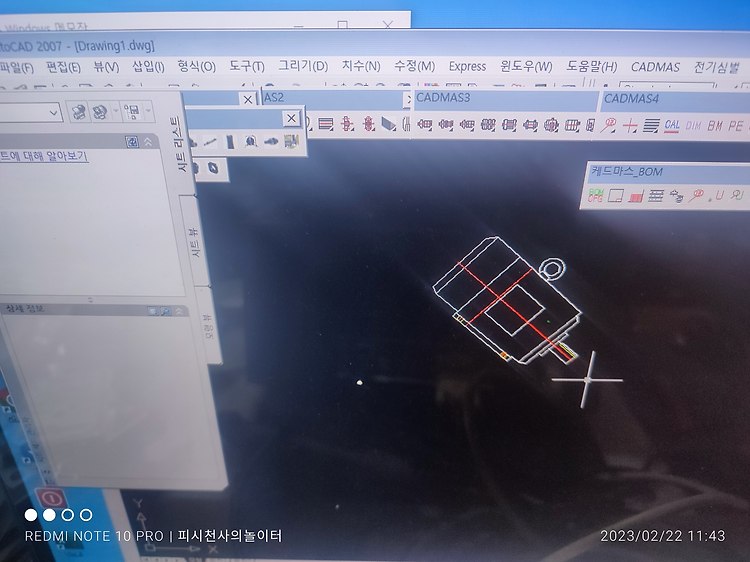Open the 도움말(H) menu
This screenshot has height=562, width=750.
tap(592, 66)
